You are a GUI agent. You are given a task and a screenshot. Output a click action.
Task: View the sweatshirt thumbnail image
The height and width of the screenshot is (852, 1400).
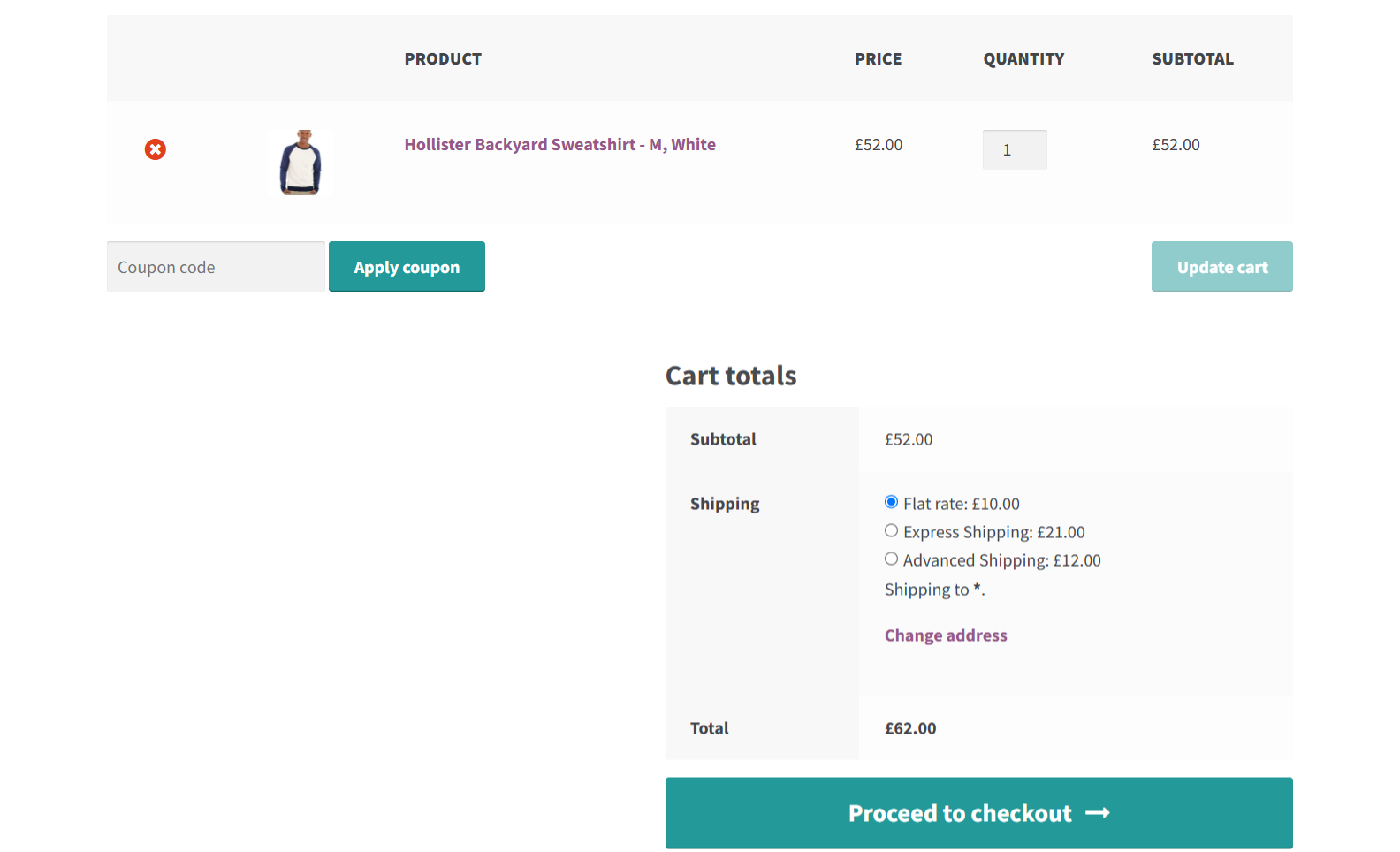click(x=301, y=163)
